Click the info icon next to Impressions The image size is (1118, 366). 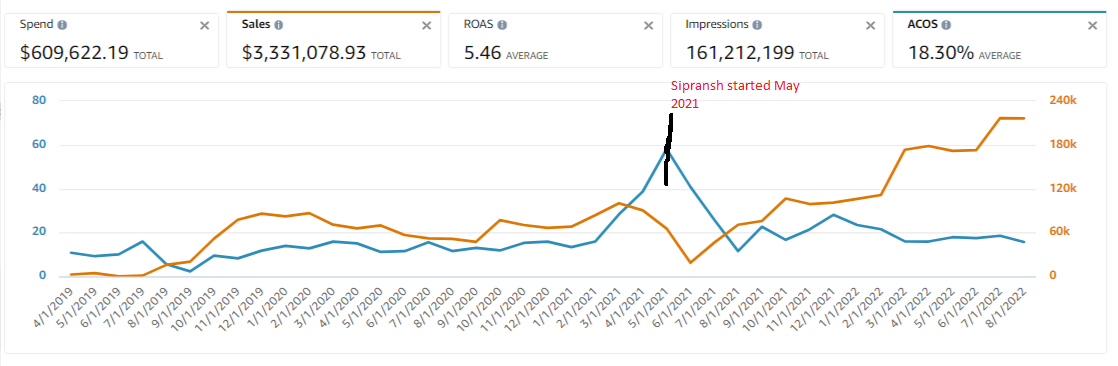point(757,25)
